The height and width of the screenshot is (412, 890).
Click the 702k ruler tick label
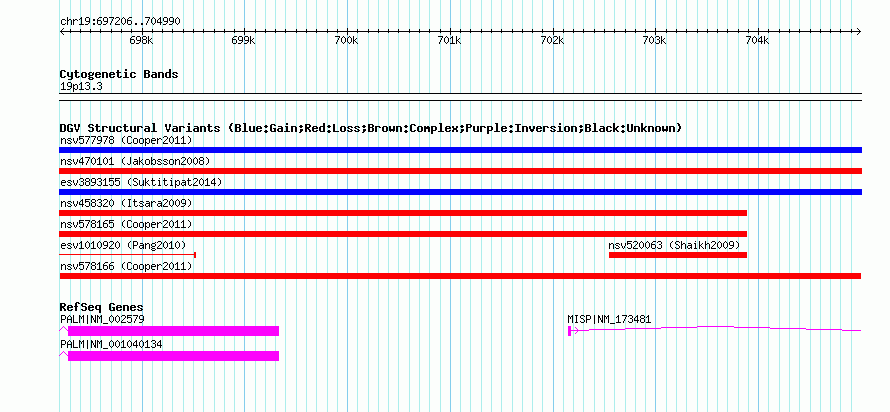pos(552,40)
